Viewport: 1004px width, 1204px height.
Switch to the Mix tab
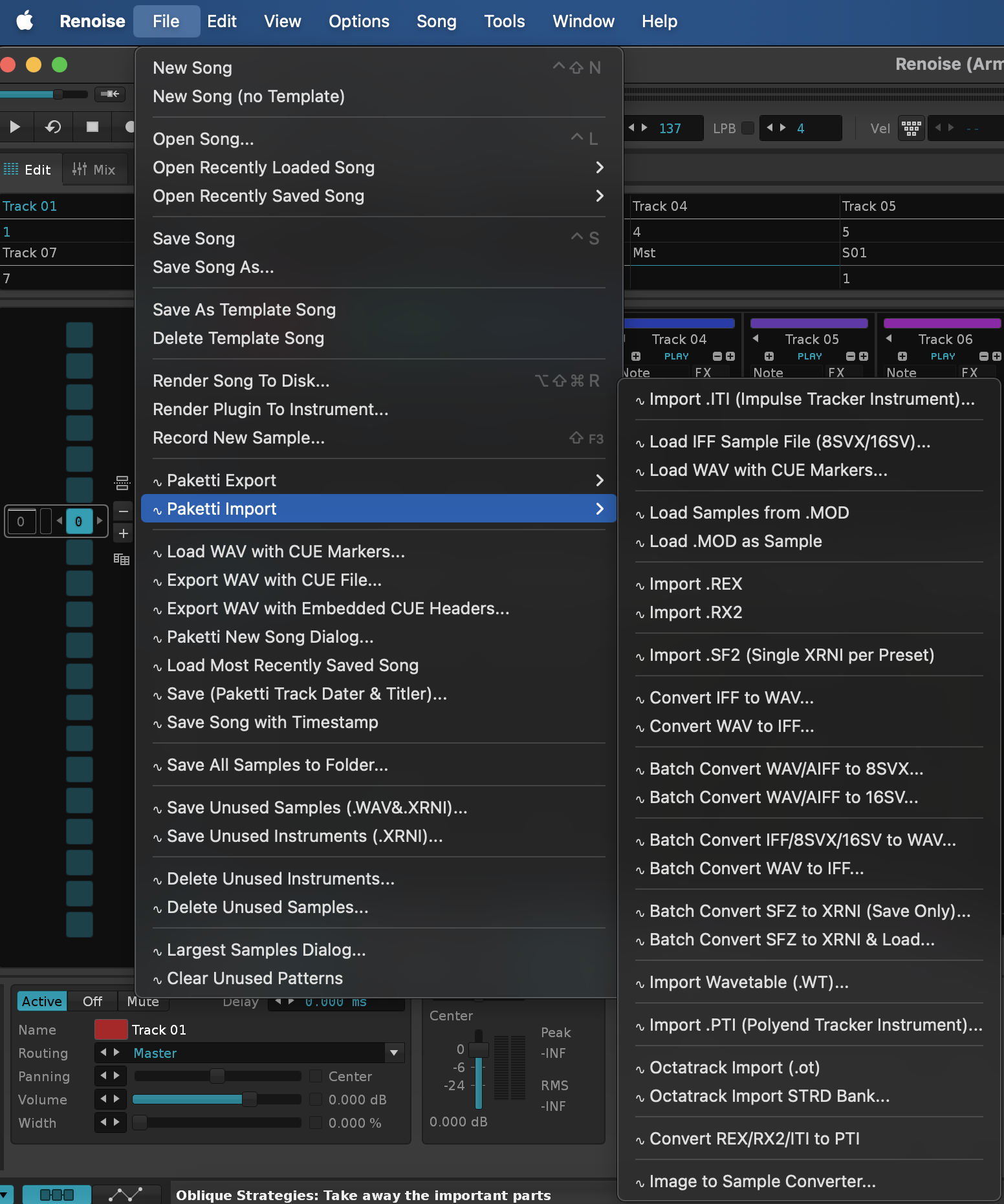(x=94, y=169)
